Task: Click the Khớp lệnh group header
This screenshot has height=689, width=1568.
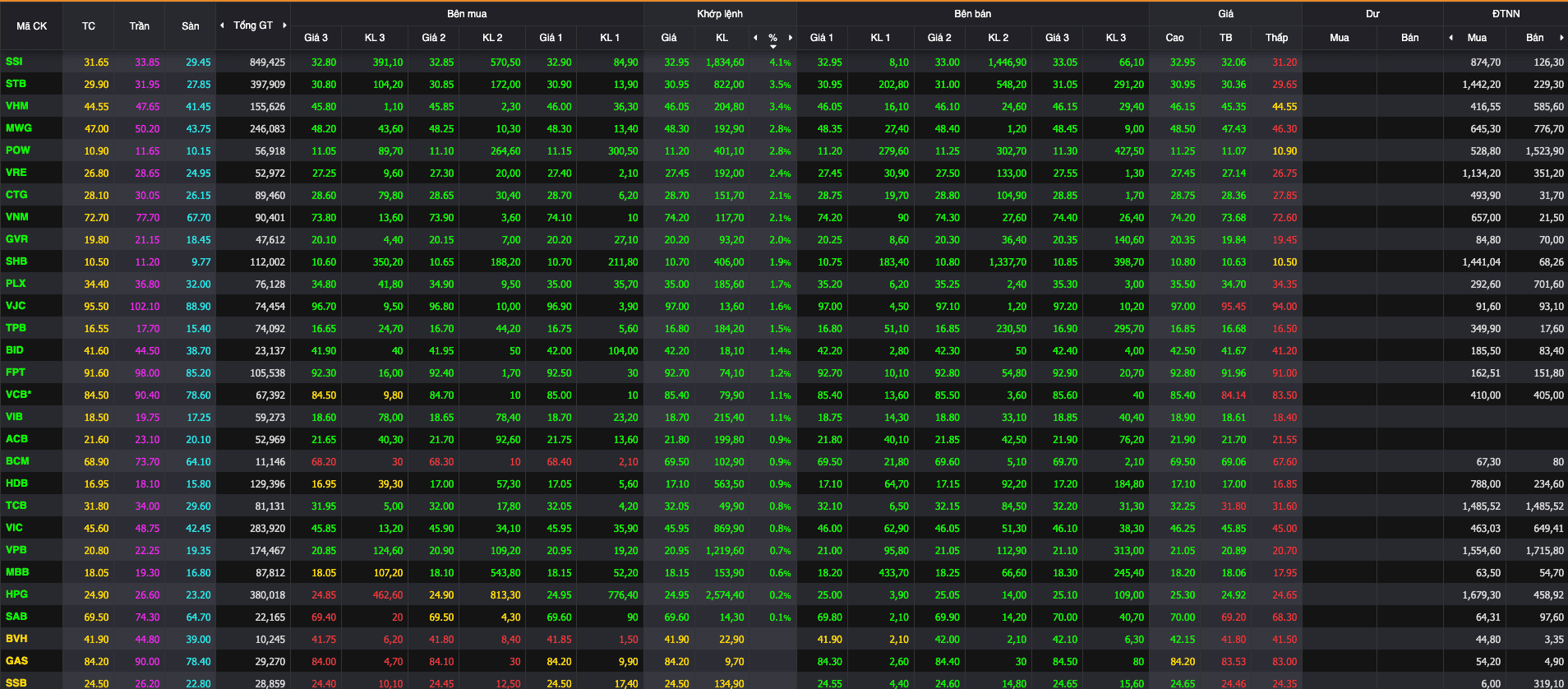Action: click(720, 14)
